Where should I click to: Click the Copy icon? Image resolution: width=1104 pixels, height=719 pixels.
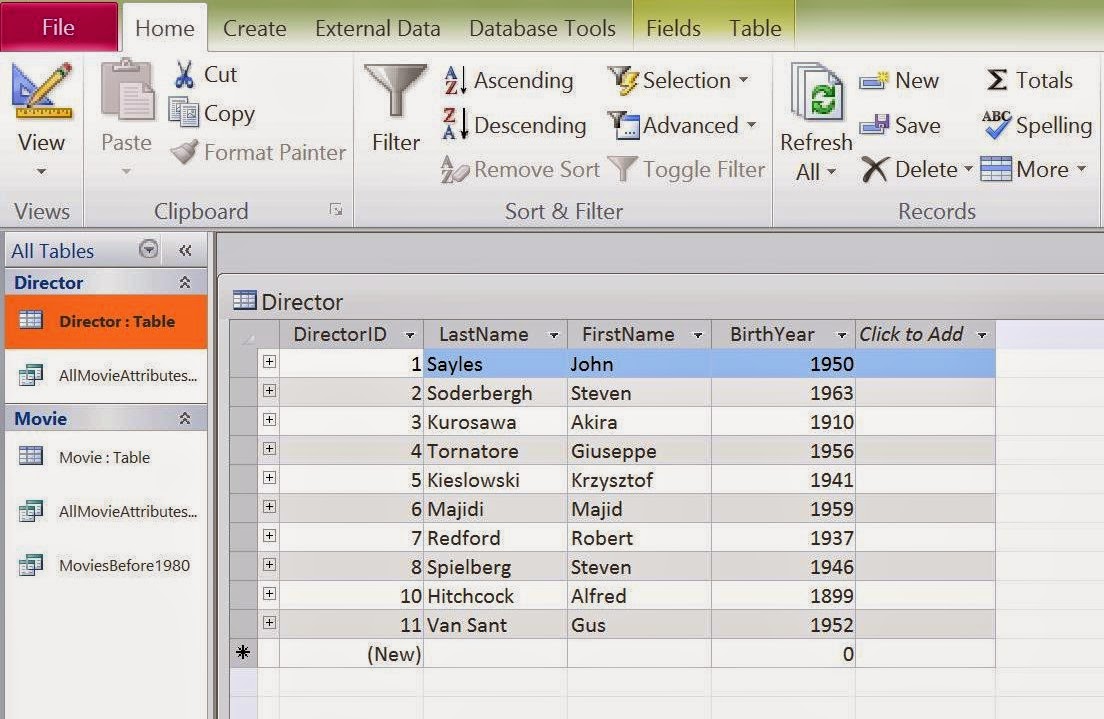point(186,113)
